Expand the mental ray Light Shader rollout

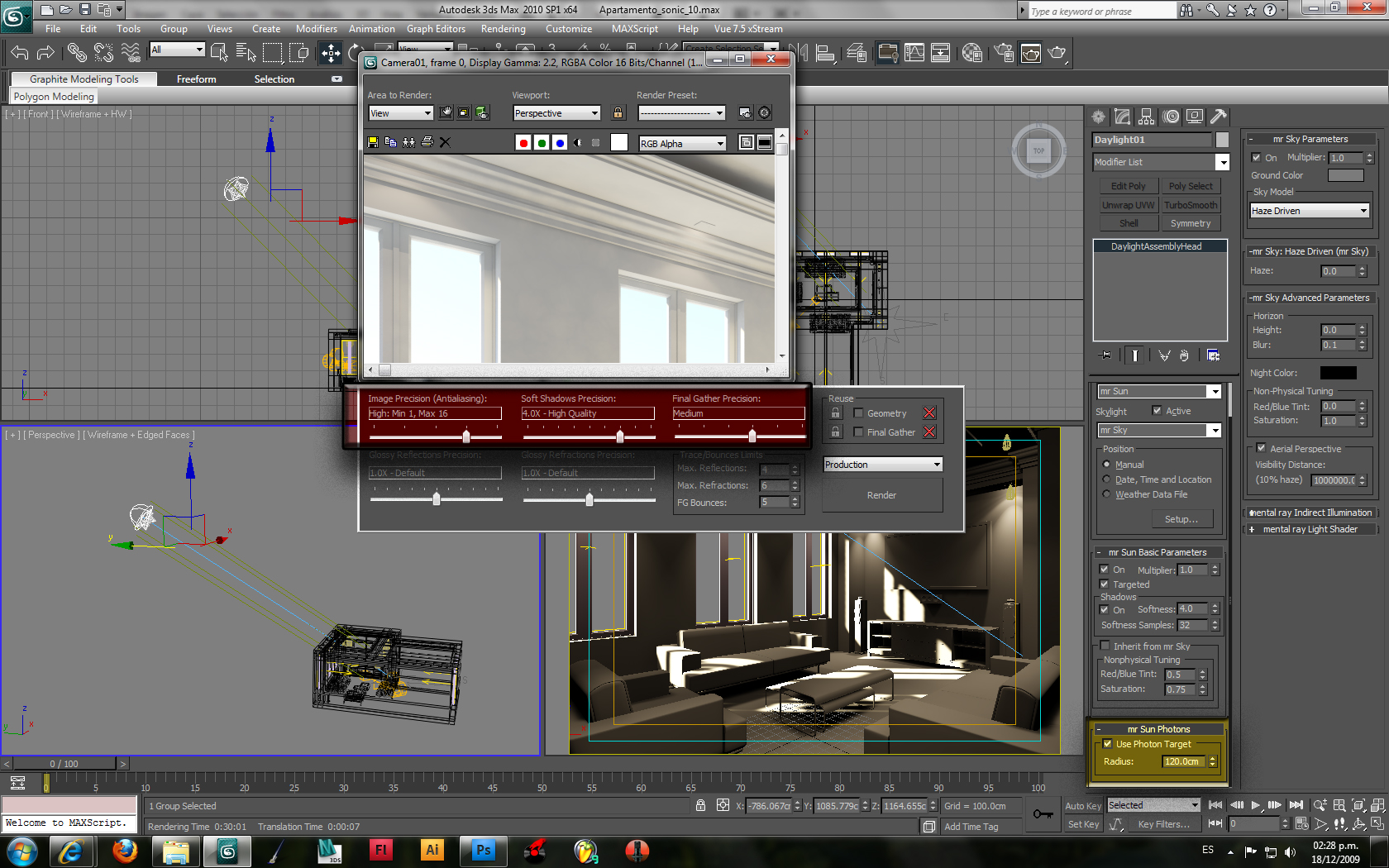tap(1310, 529)
